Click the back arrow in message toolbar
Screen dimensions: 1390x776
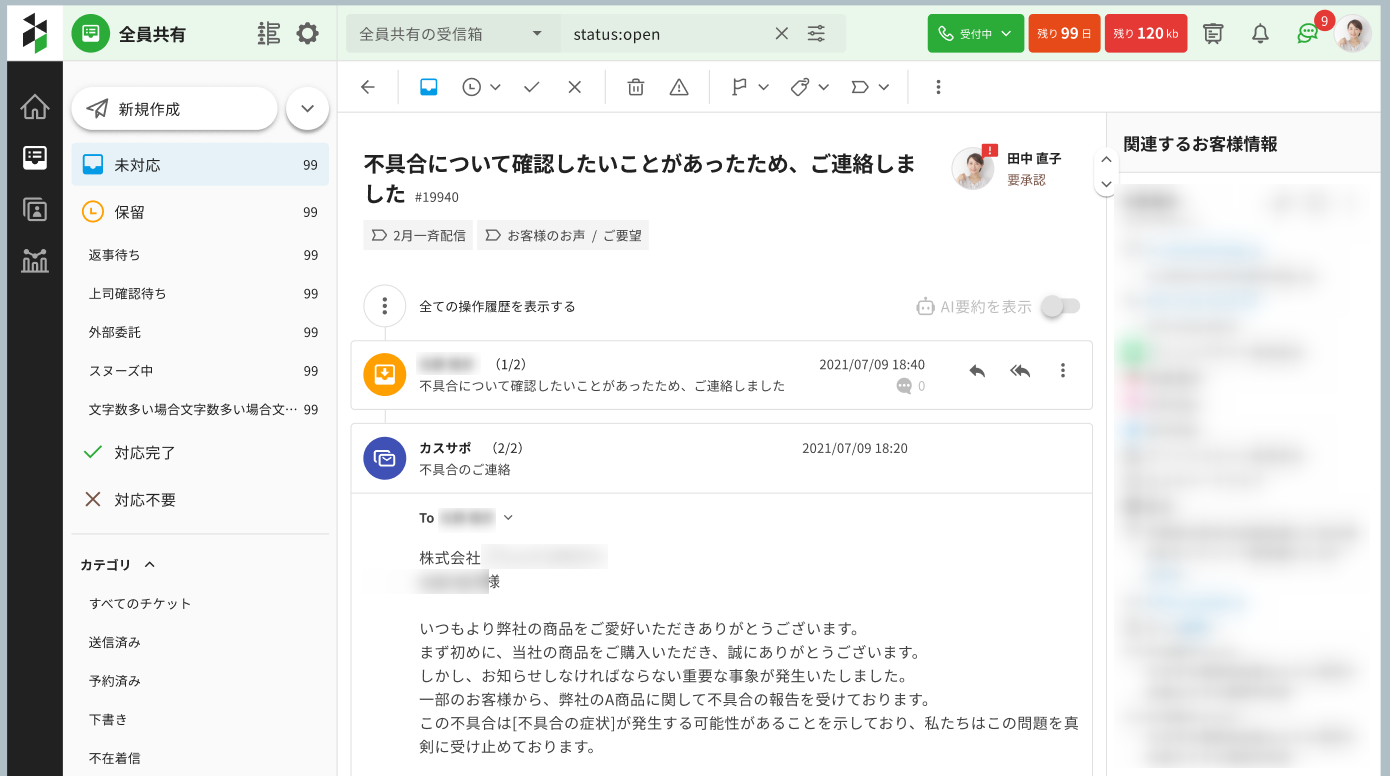pos(368,87)
